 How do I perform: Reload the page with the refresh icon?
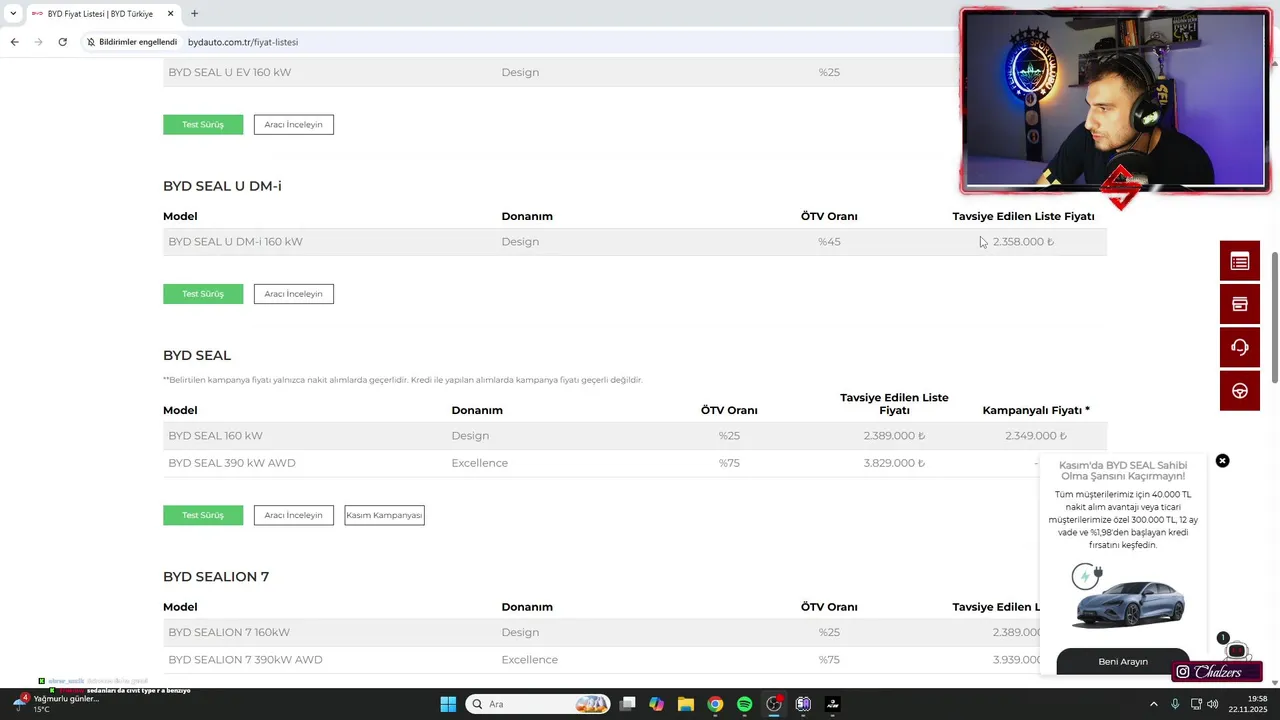pos(62,42)
